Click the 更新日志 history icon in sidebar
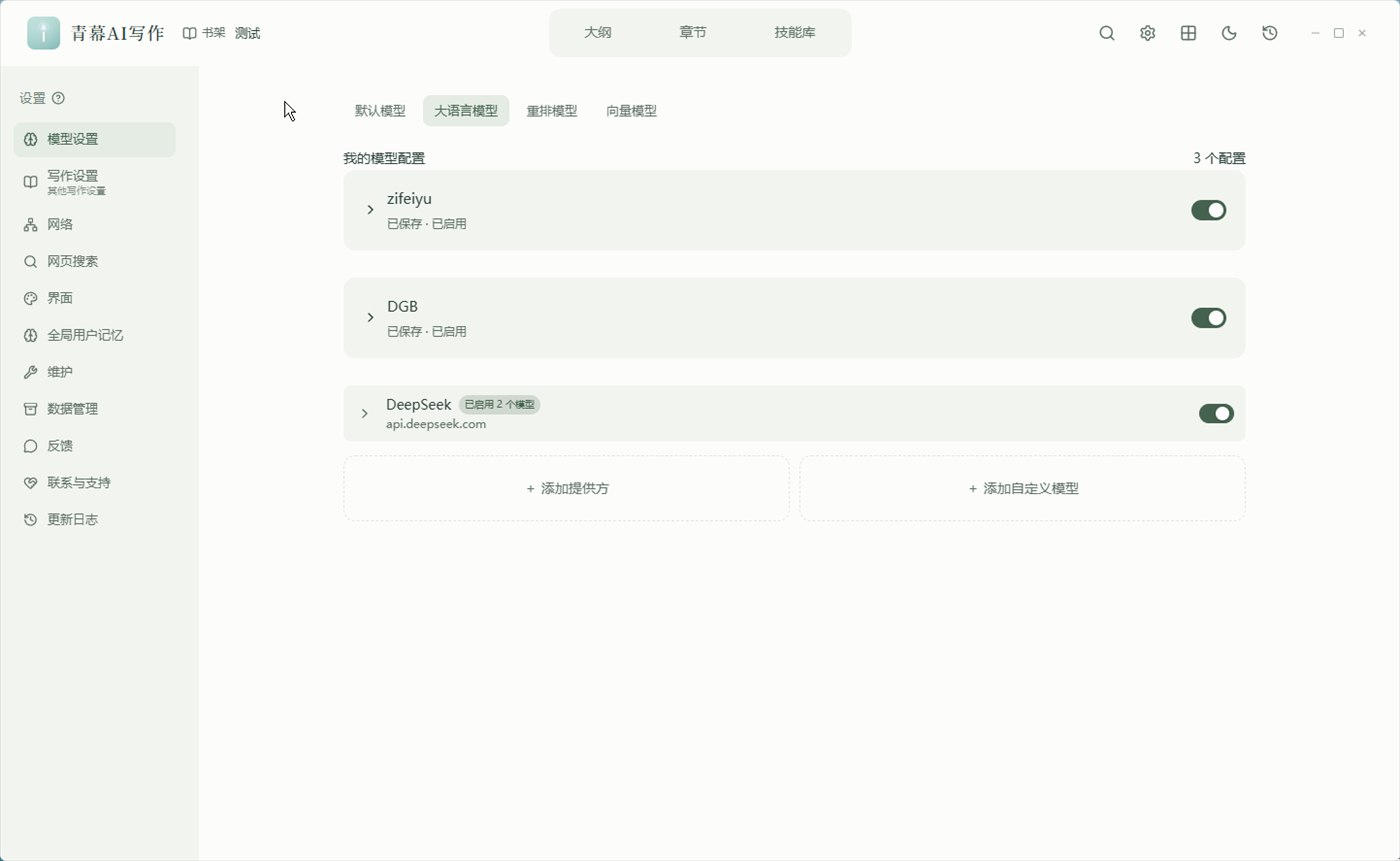The image size is (1400, 861). [30, 520]
